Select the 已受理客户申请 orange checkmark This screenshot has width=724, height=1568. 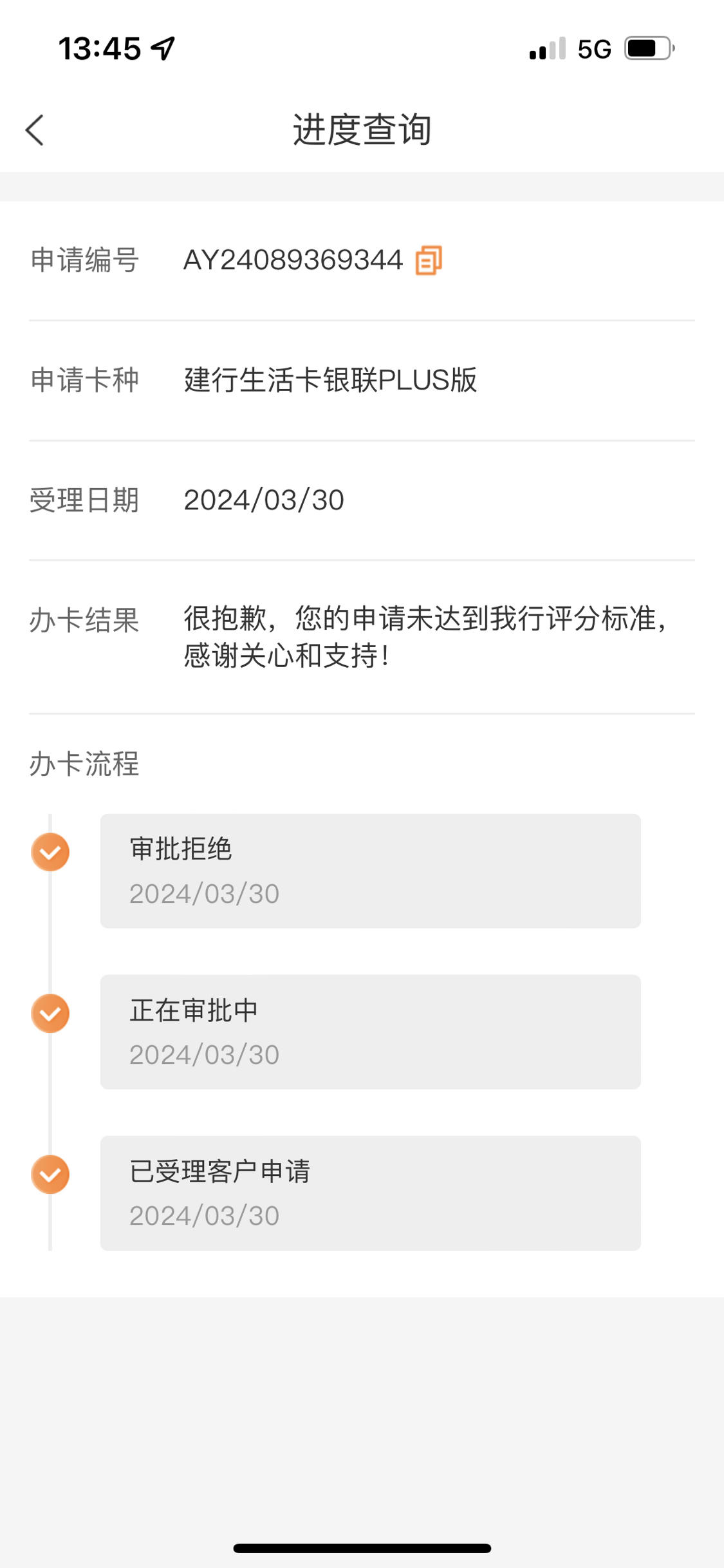(50, 1174)
